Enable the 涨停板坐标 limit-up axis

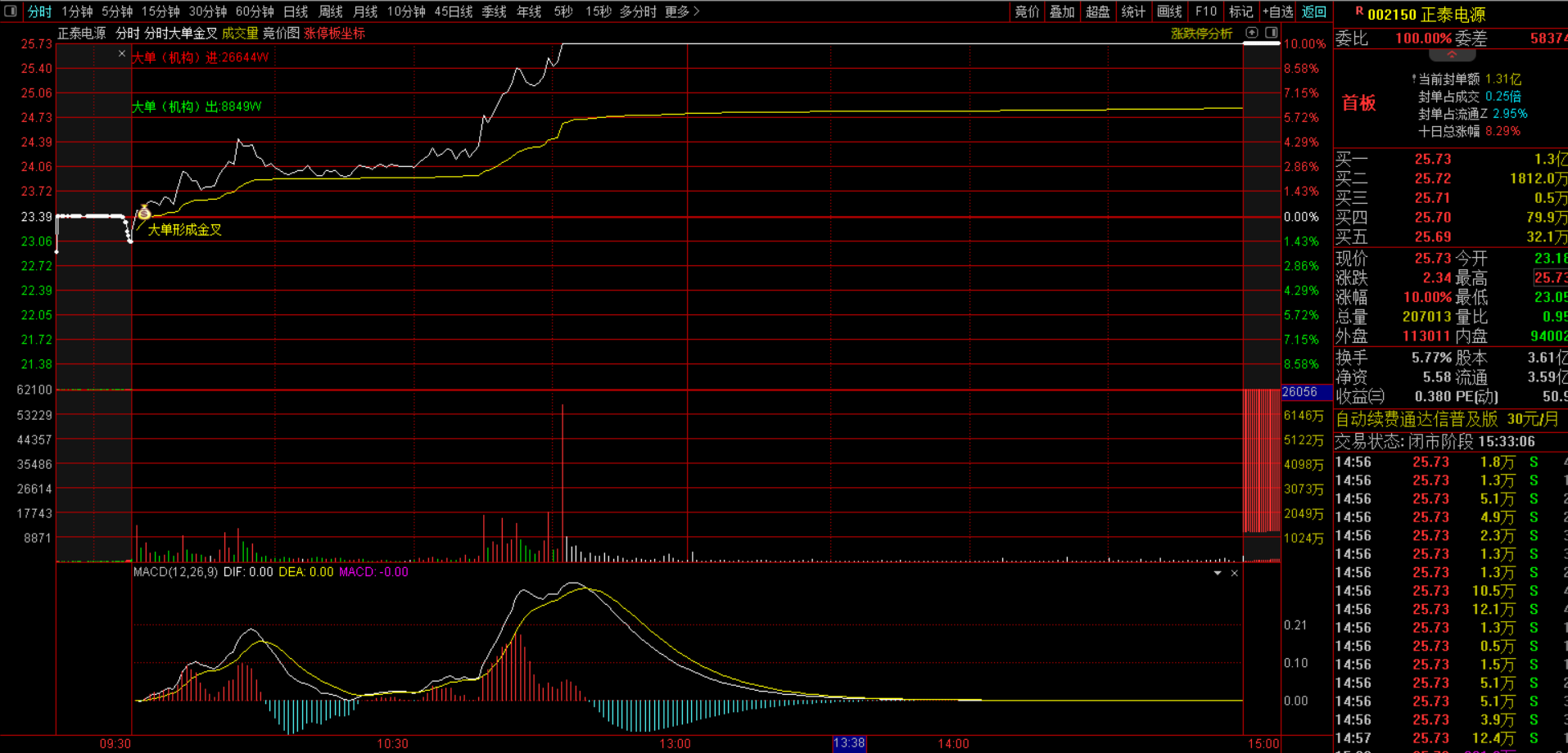click(x=334, y=34)
